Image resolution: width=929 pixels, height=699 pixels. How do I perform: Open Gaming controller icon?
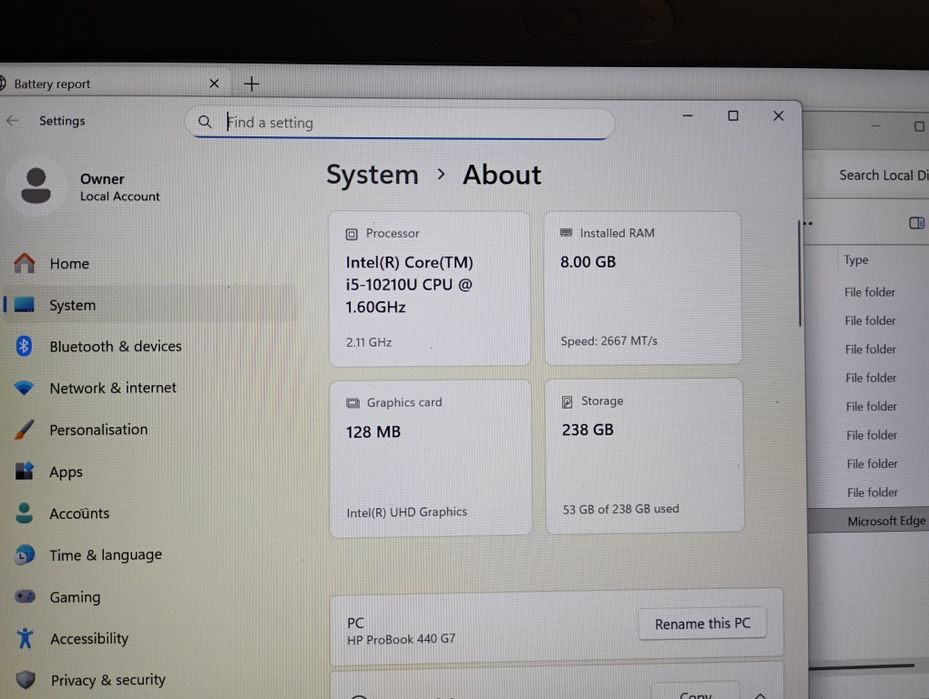[25, 597]
